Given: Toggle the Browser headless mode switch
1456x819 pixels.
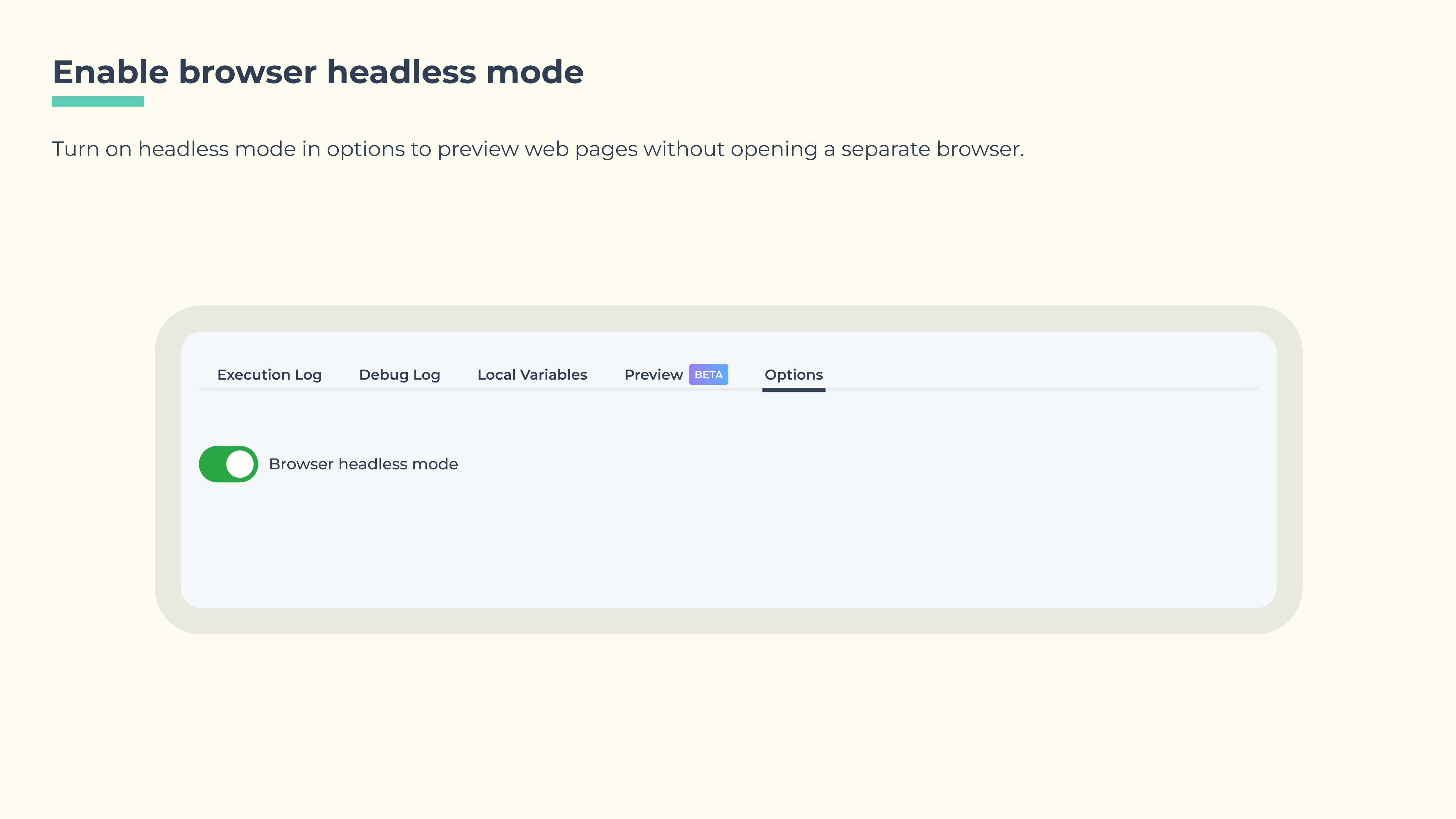Looking at the screenshot, I should coord(228,464).
